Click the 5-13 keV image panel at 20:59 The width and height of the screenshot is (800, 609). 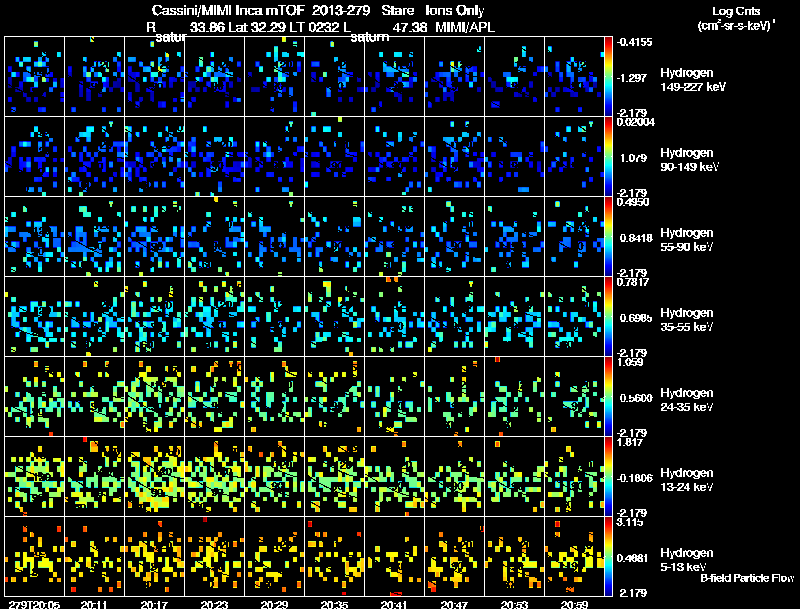(574, 556)
